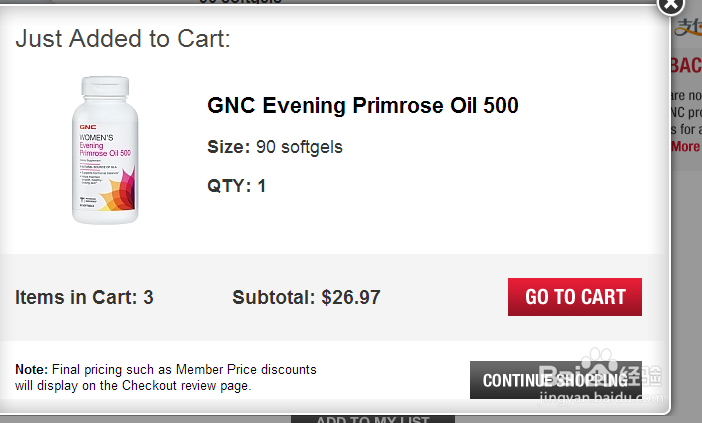Click the Items in Cart: 3 text

(x=84, y=297)
